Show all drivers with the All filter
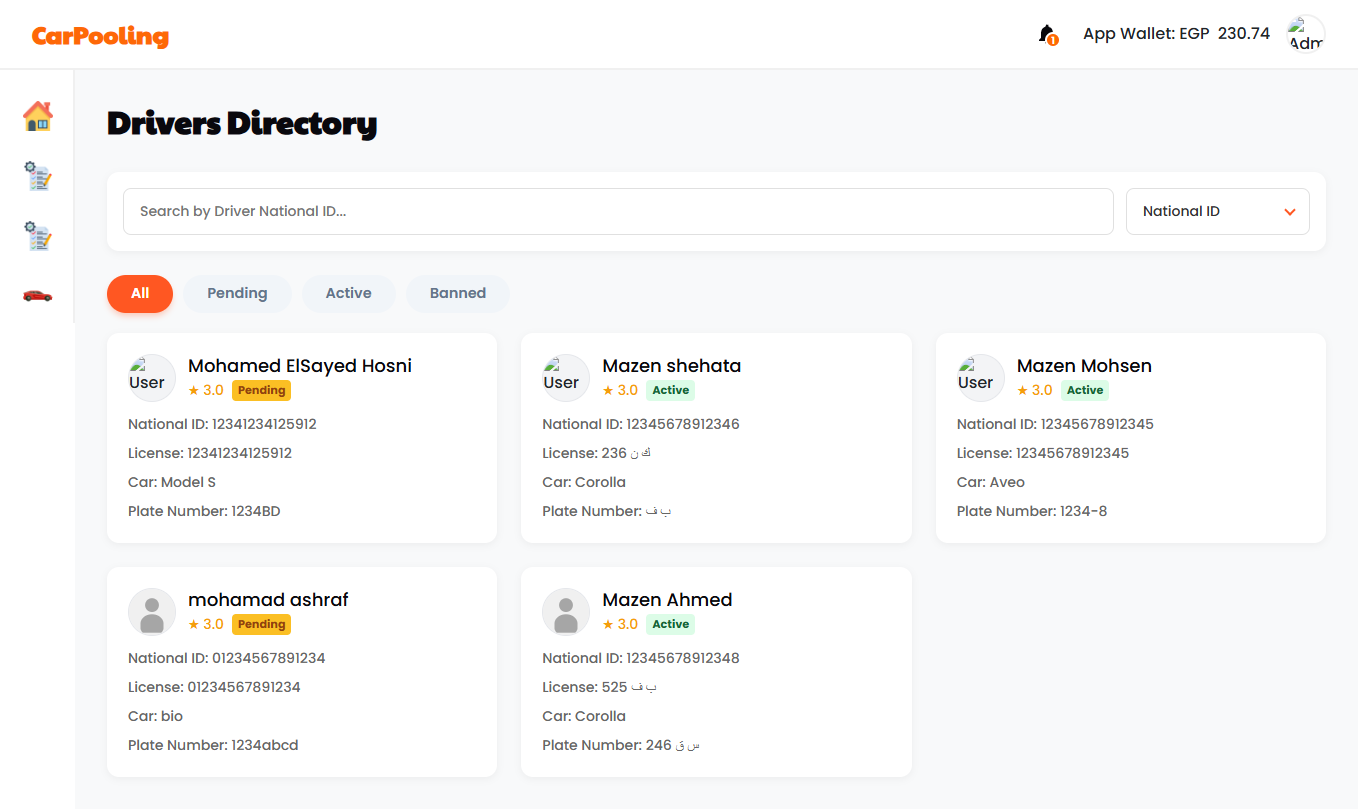This screenshot has height=809, width=1358. click(140, 293)
